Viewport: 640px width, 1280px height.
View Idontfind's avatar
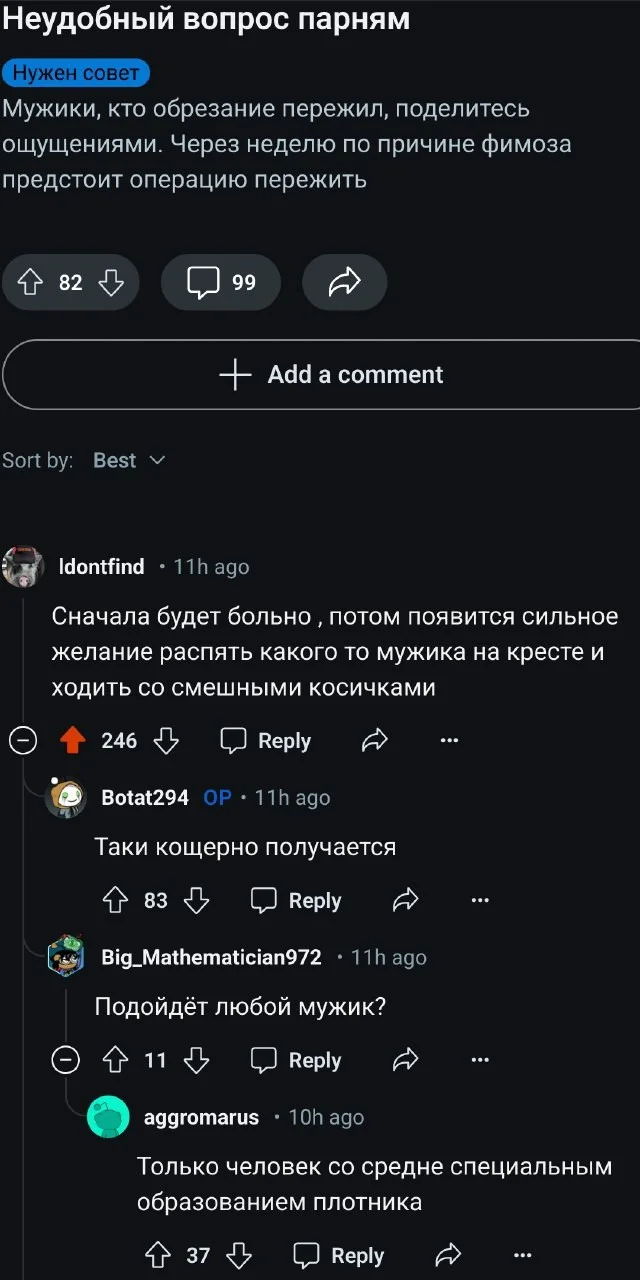[x=23, y=567]
